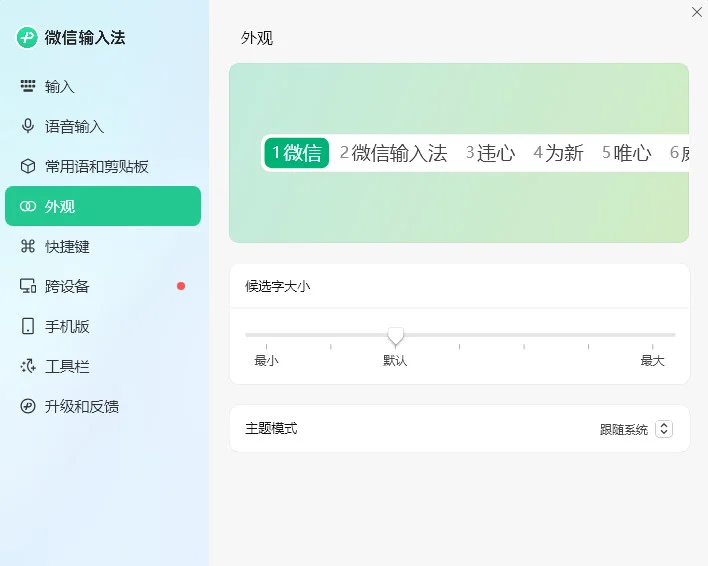This screenshot has width=708, height=566.
Task: Close the settings window
Action: (697, 12)
